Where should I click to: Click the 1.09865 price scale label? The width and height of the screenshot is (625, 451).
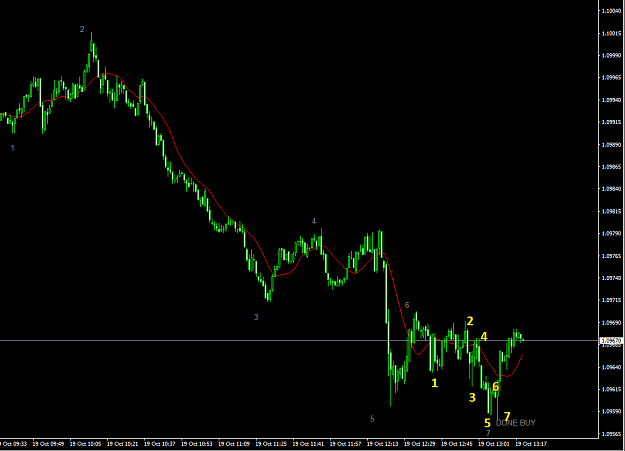[612, 167]
